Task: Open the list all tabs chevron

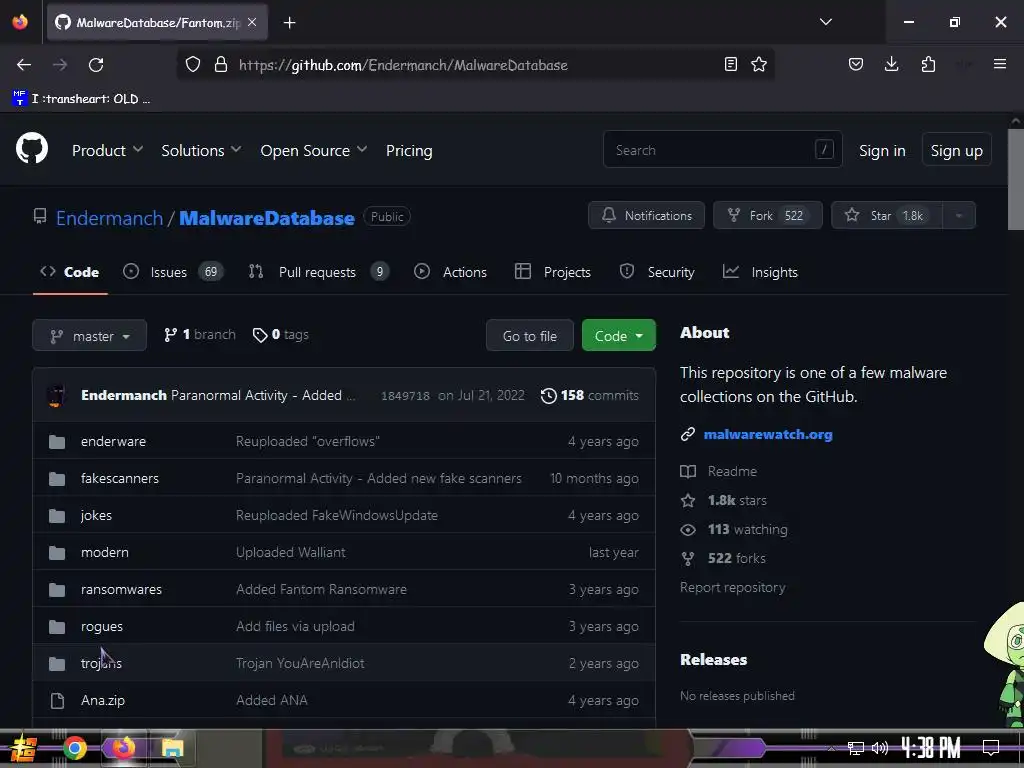Action: click(825, 22)
